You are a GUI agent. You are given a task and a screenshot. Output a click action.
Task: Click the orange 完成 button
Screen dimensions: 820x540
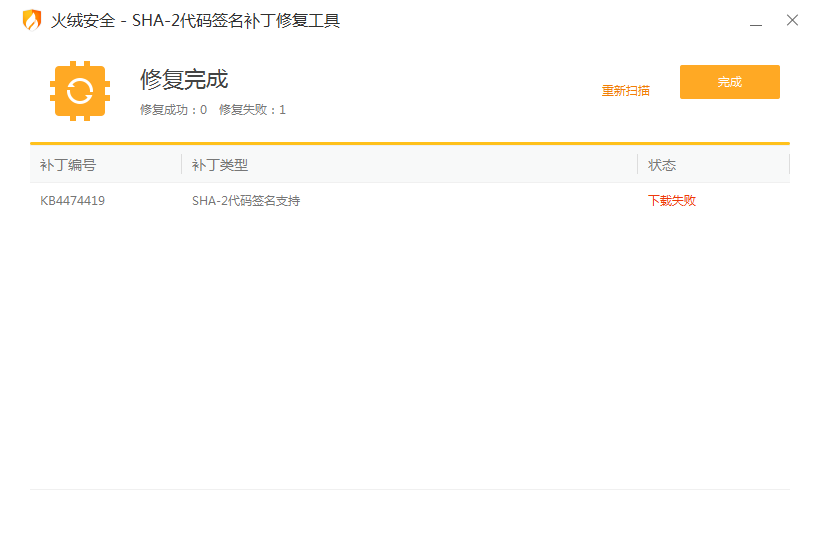pyautogui.click(x=730, y=82)
